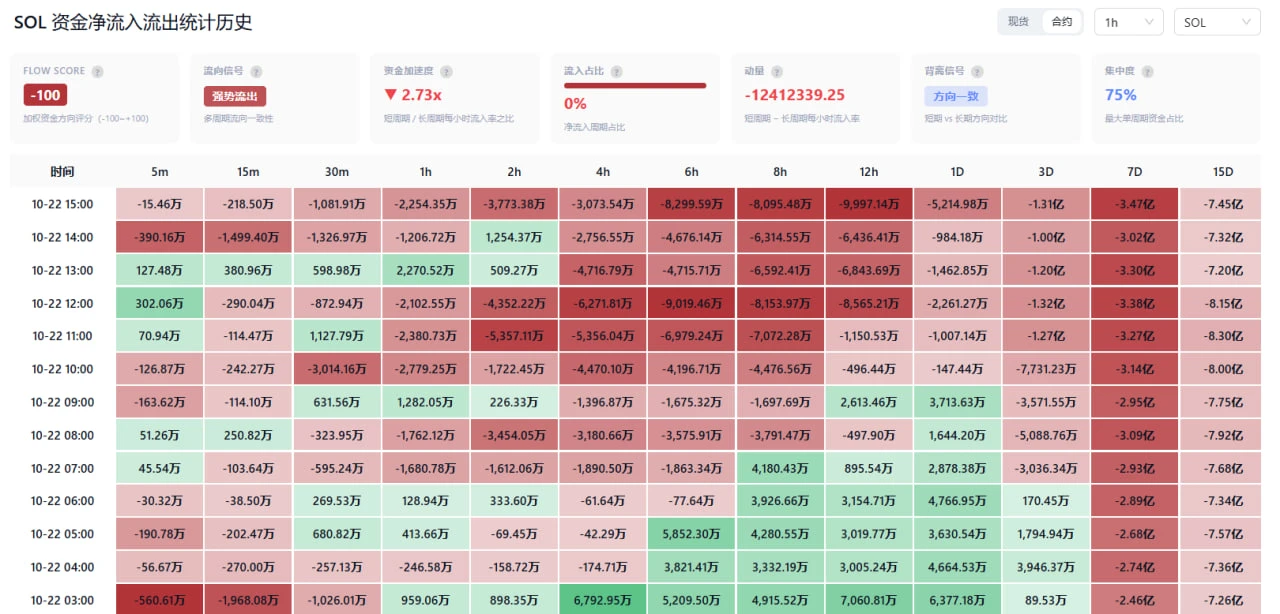Select the 15m column header
The image size is (1280, 614).
pos(248,172)
